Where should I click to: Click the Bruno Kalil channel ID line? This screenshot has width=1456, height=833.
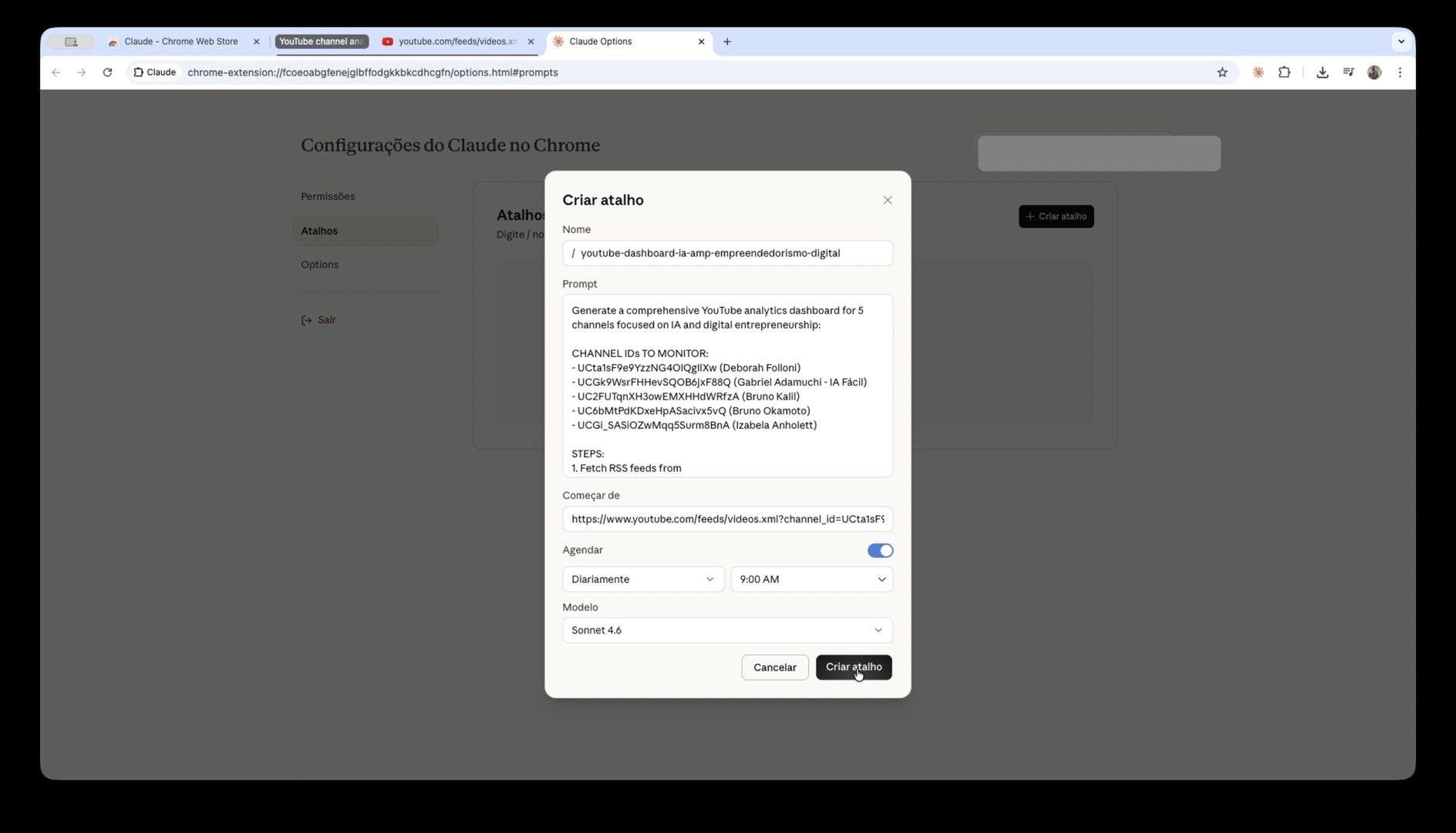tap(686, 396)
